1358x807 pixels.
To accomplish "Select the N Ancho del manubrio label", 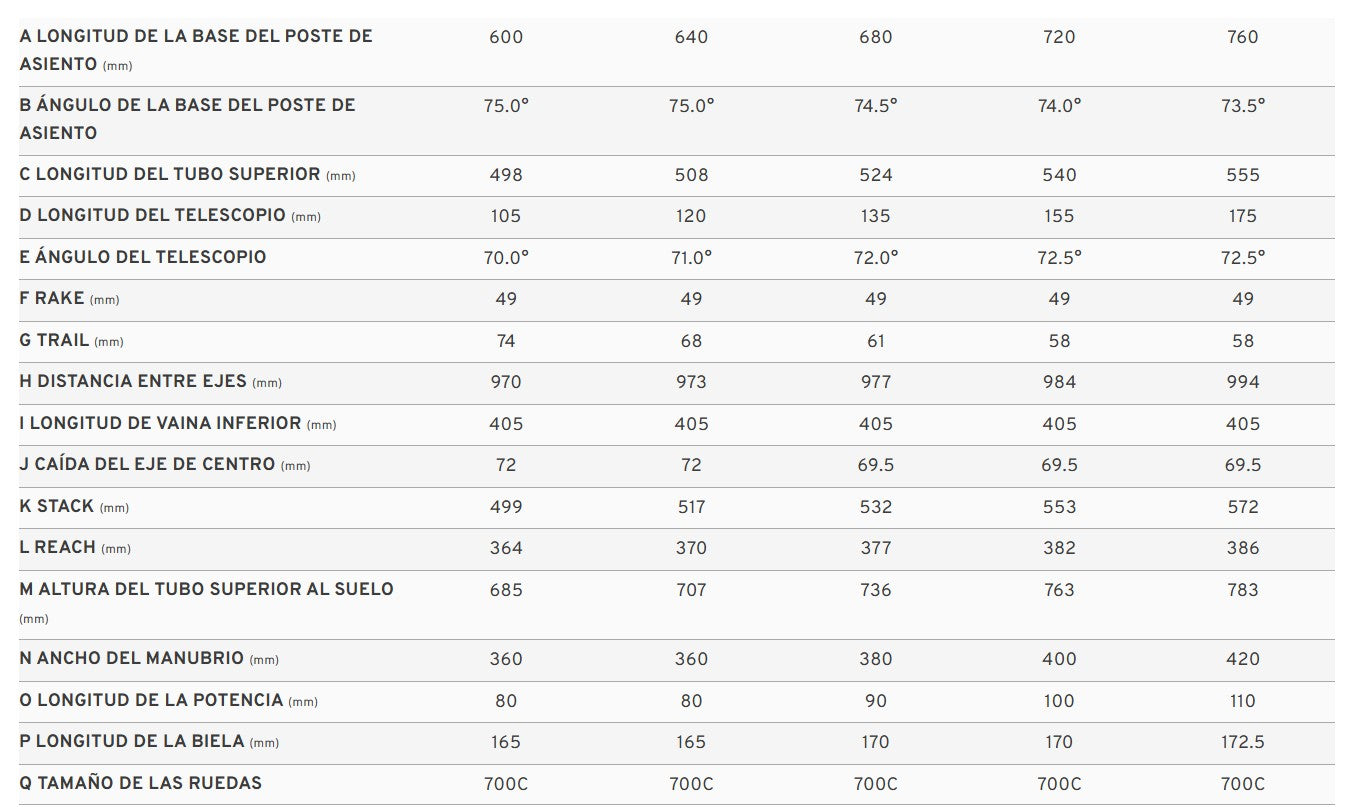I will 149,658.
